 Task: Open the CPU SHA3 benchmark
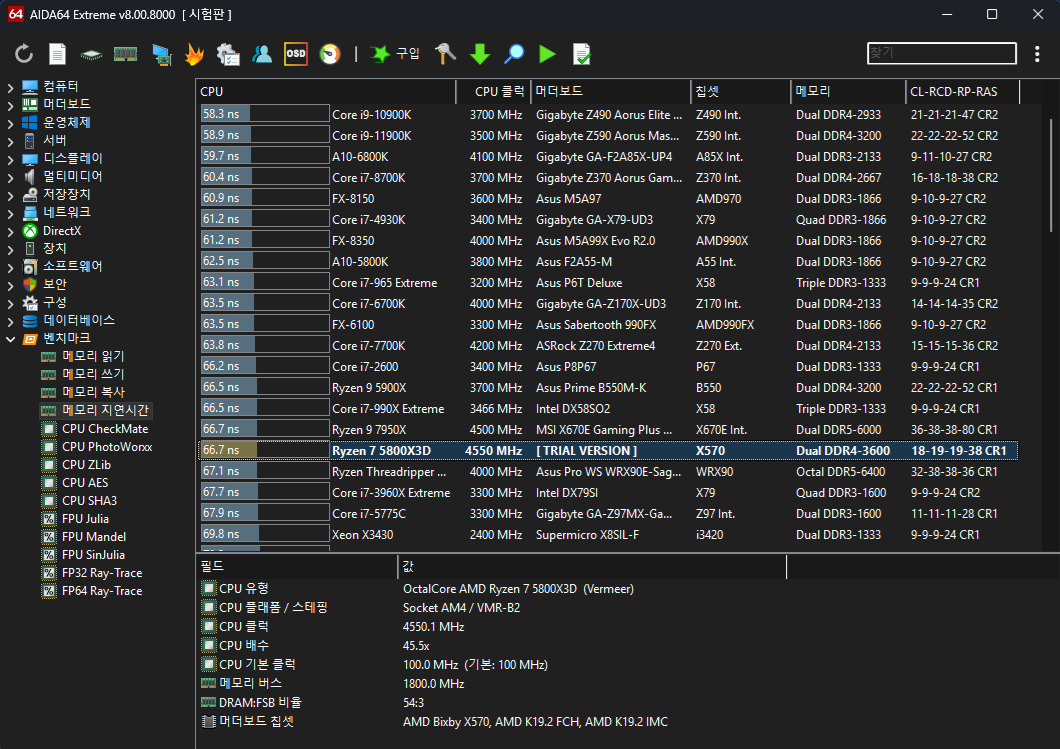(89, 501)
